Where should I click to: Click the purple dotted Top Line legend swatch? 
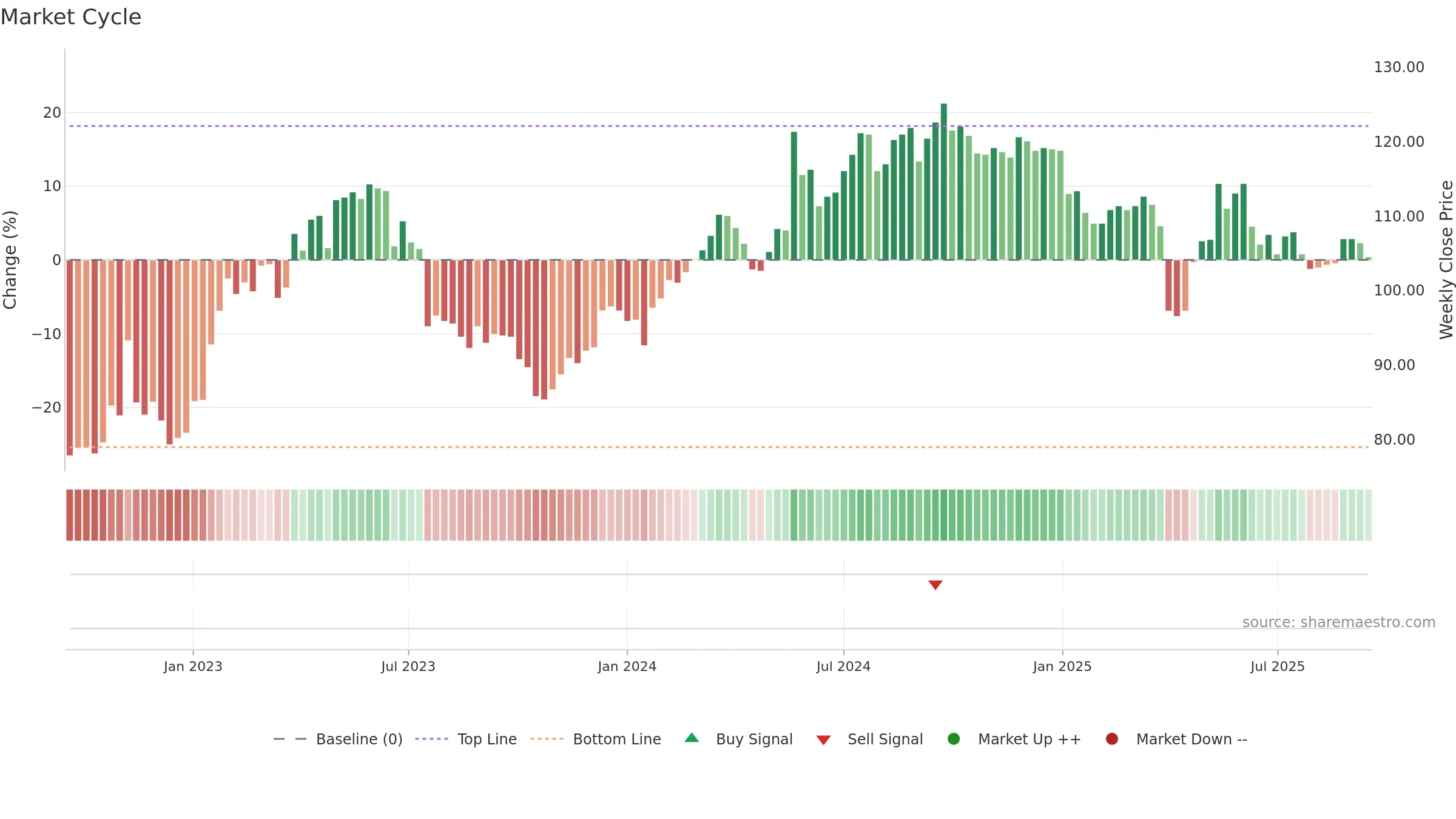(431, 739)
